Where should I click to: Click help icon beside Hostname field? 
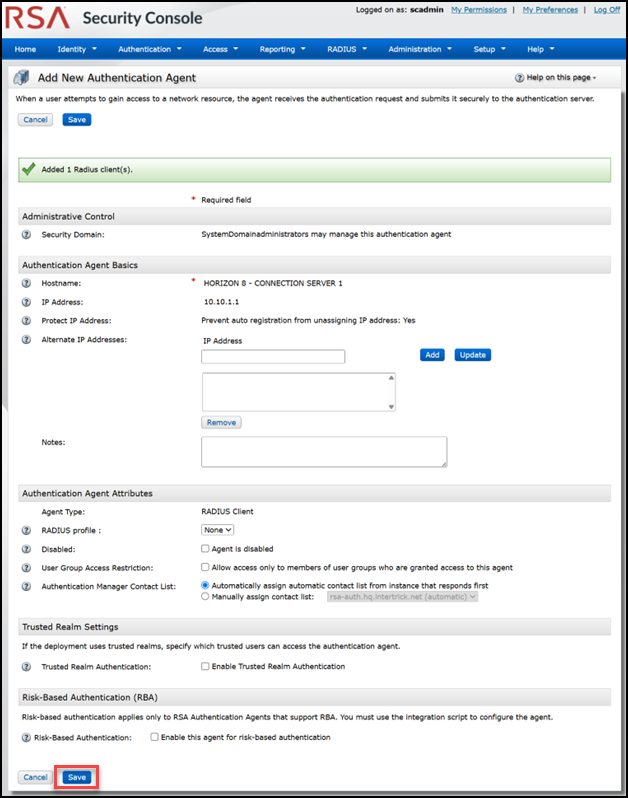pos(26,283)
